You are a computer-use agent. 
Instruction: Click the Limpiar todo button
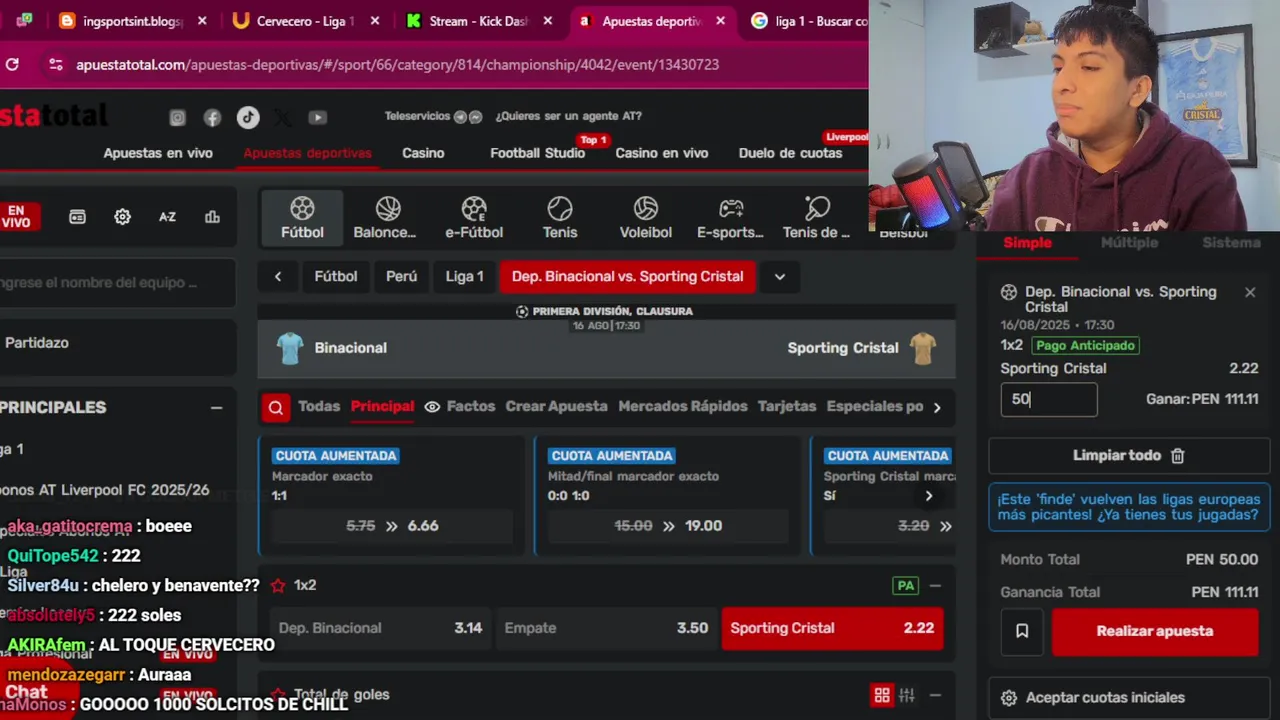[1128, 456]
